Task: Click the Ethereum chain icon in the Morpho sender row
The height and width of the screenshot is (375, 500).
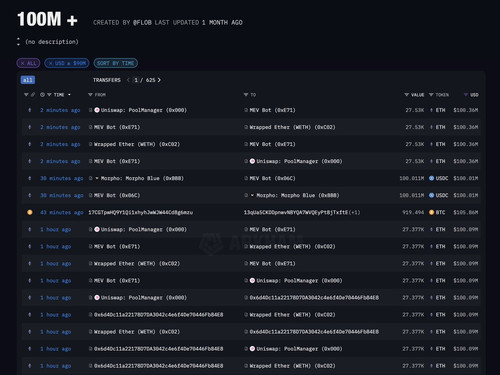Action: tap(30, 178)
